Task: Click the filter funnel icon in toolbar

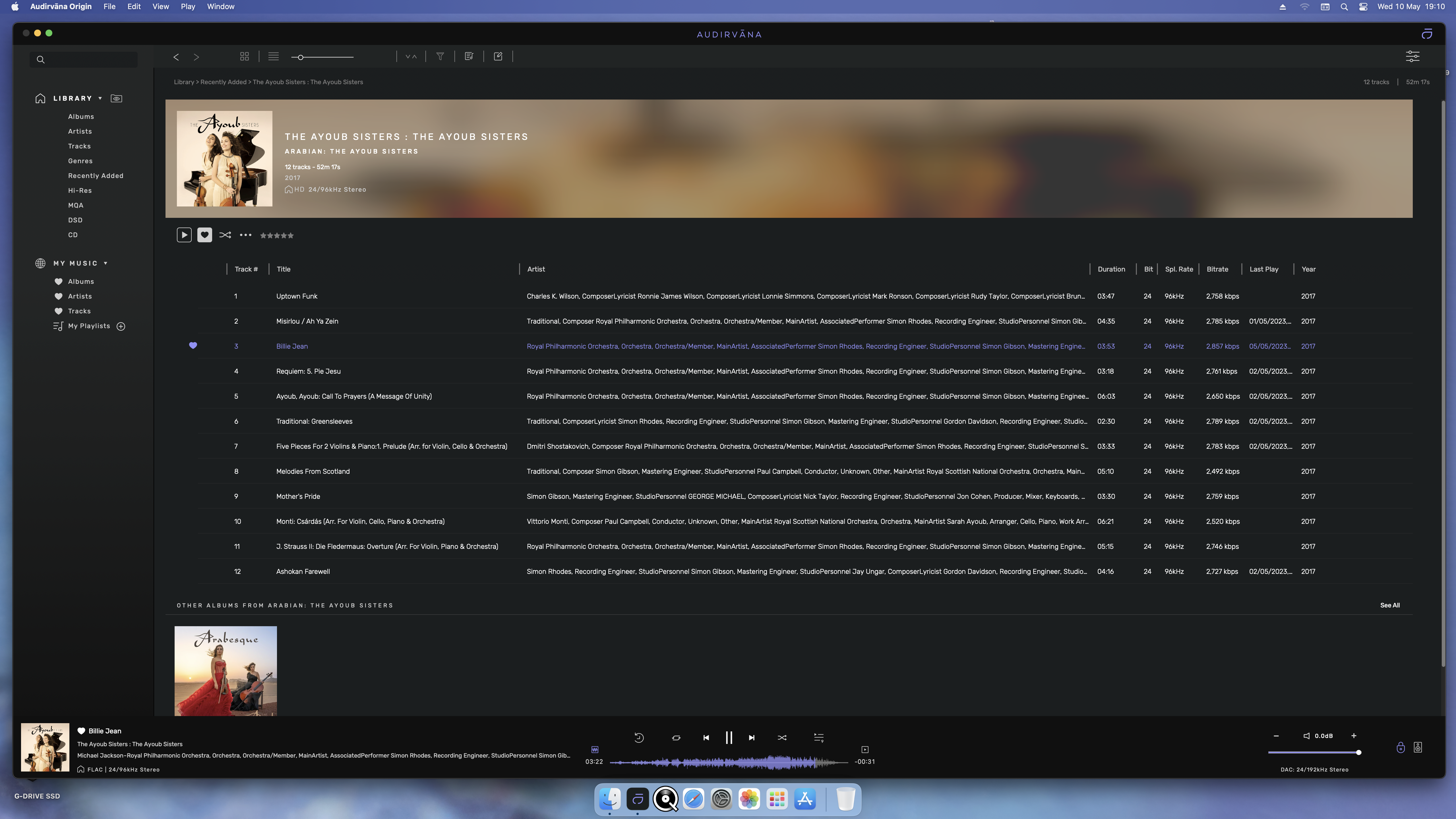Action: 440,56
